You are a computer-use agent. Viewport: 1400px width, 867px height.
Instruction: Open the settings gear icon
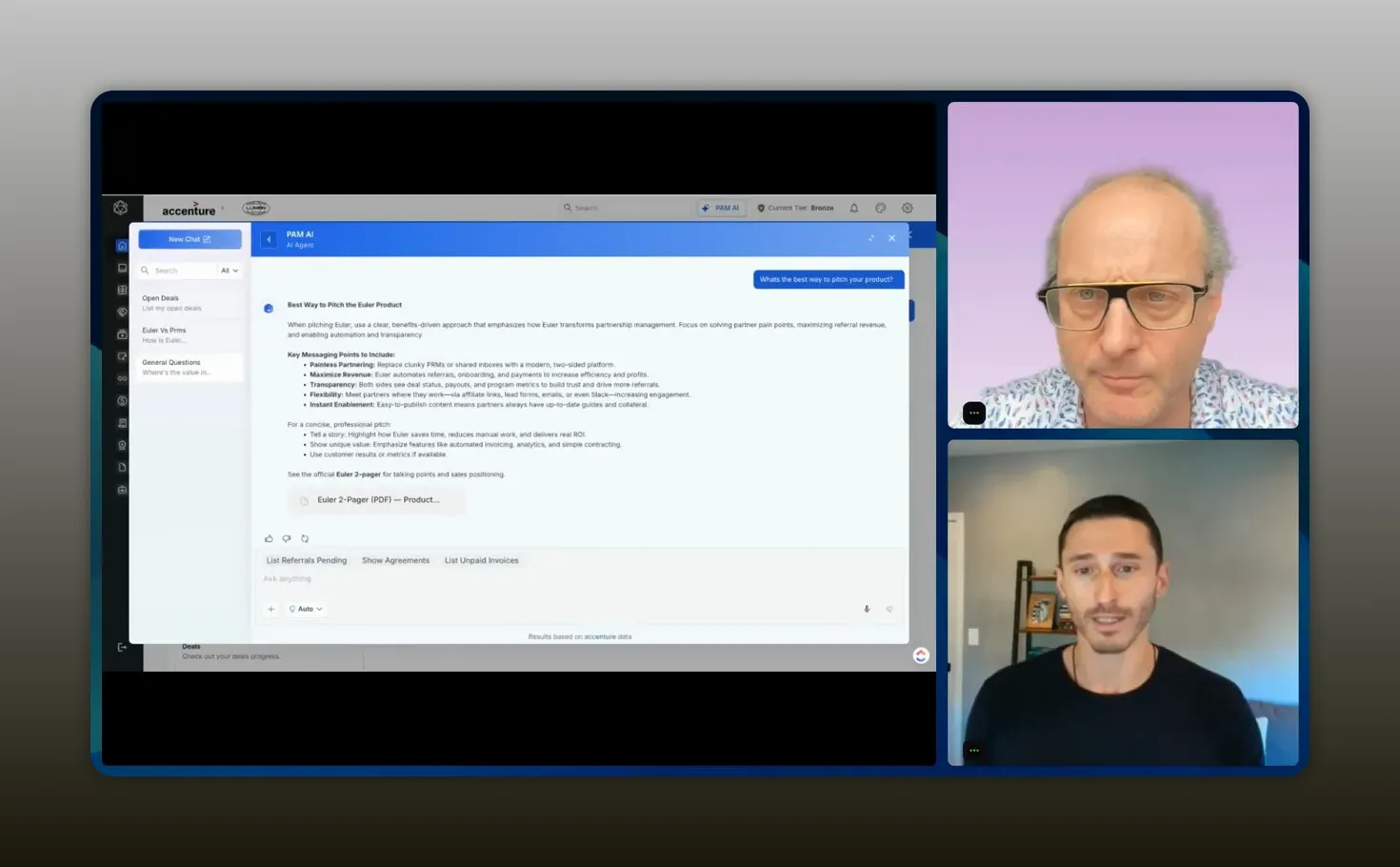click(x=908, y=208)
